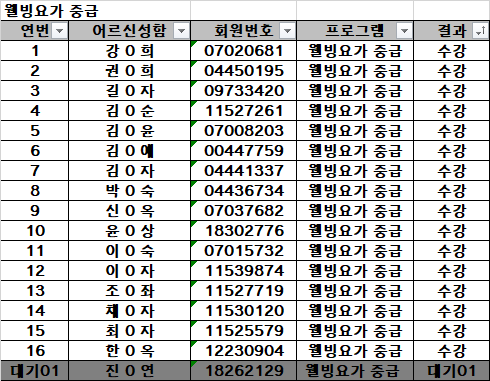Select the 어르신성함 header cell

pos(130,31)
